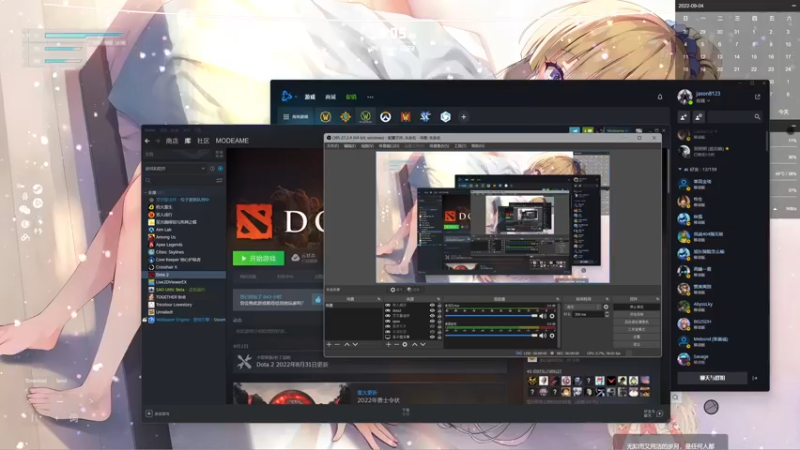Screen dimensions: 800x450
Task: Collapse the top game group in Steam library
Action: (146, 192)
